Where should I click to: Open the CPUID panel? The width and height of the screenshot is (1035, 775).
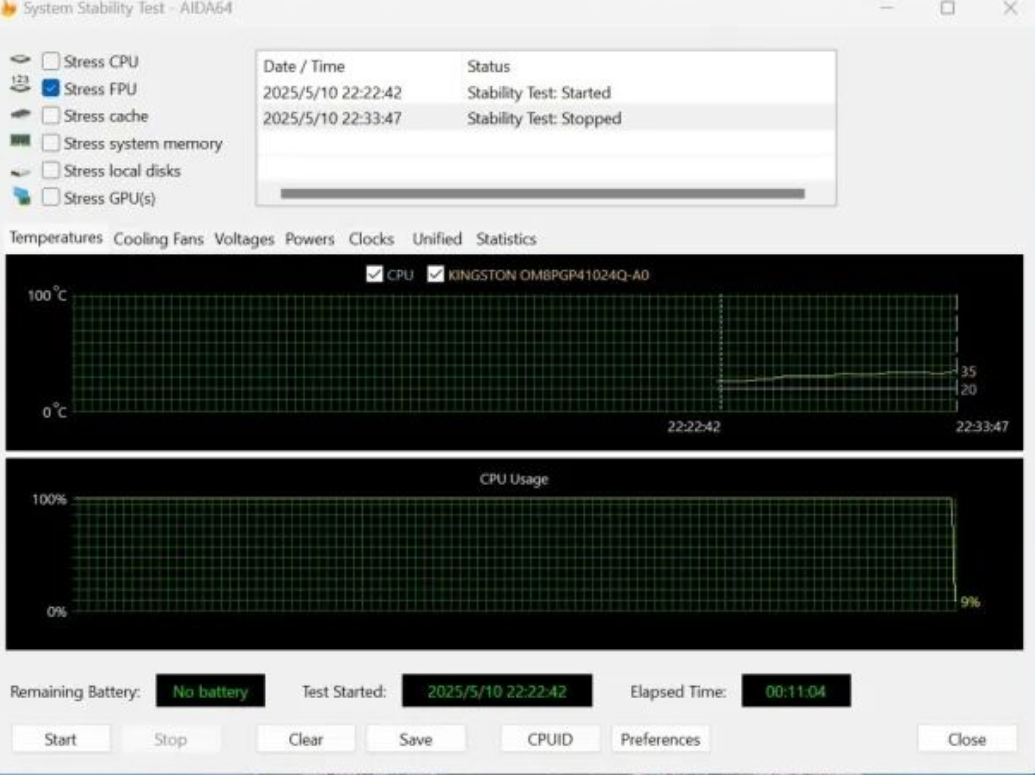(x=550, y=740)
